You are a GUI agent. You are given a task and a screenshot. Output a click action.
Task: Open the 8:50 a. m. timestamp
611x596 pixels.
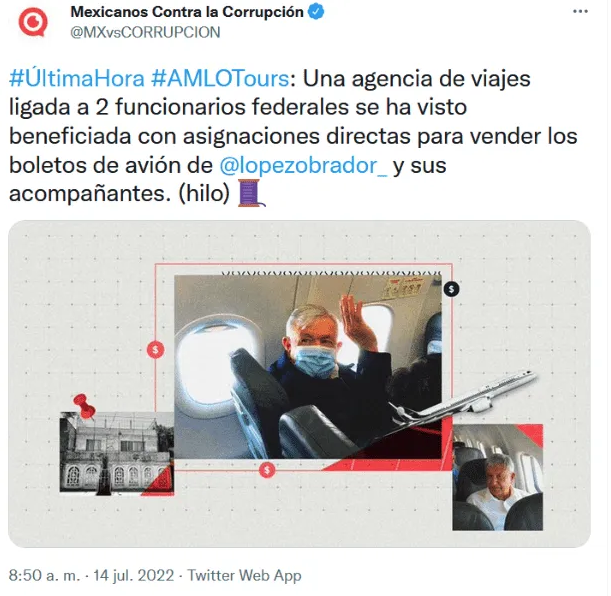coord(44,575)
